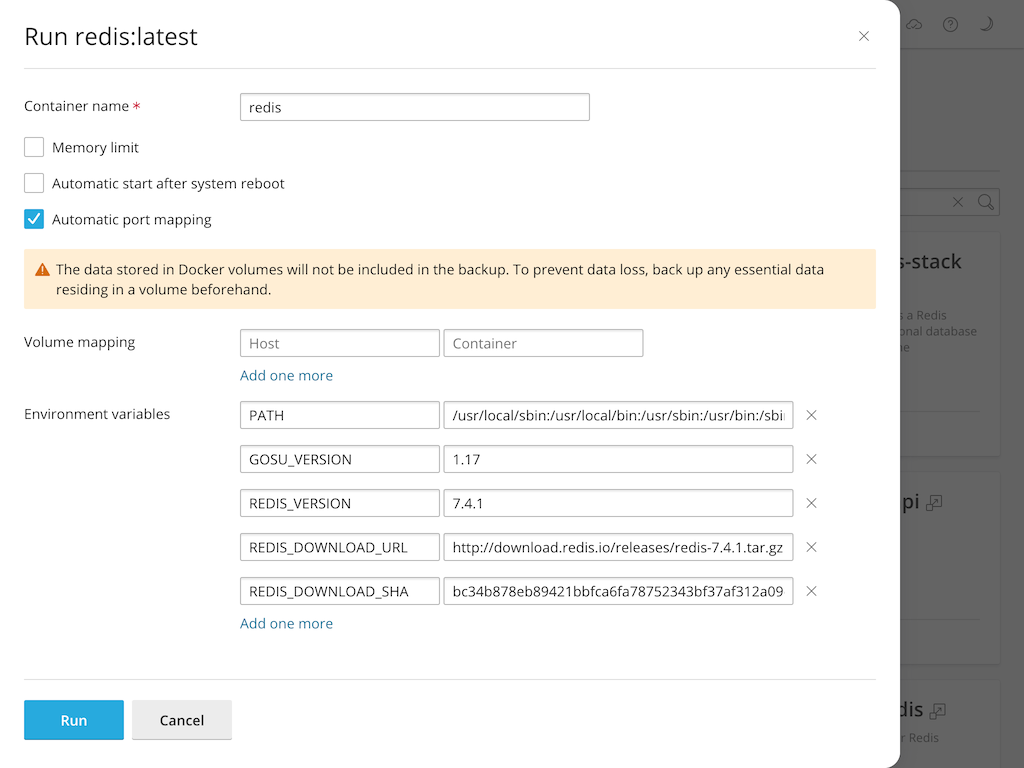Add one more volume mapping
The image size is (1024, 768).
286,376
